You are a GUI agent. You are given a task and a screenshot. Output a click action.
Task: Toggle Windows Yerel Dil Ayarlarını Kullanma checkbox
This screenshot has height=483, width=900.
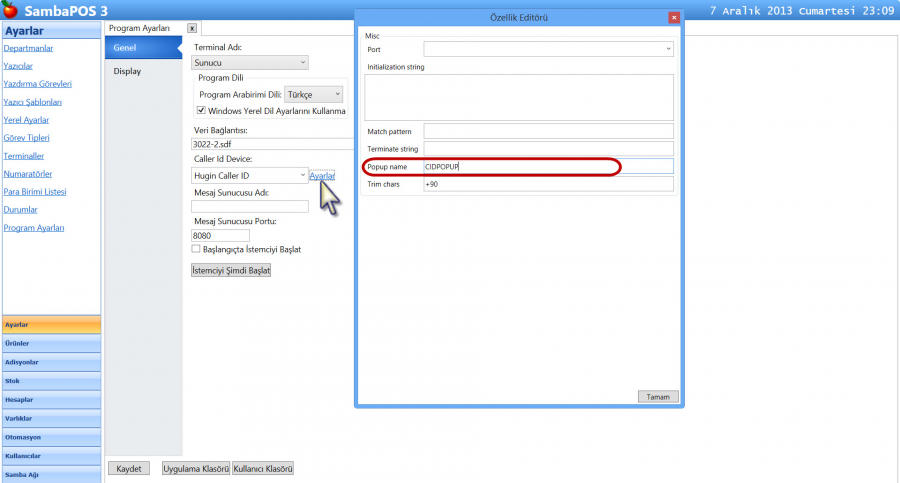[201, 111]
